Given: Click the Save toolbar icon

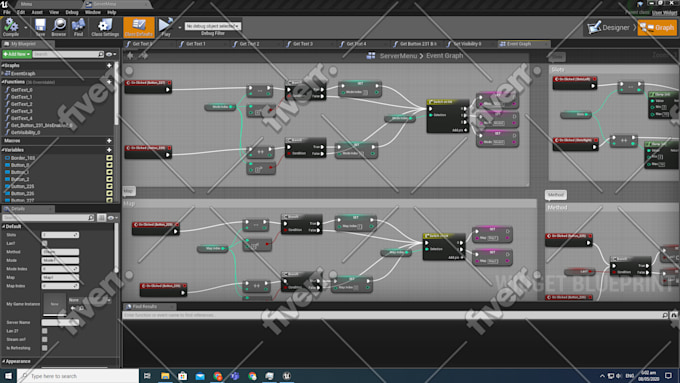Looking at the screenshot, I should [x=40, y=27].
